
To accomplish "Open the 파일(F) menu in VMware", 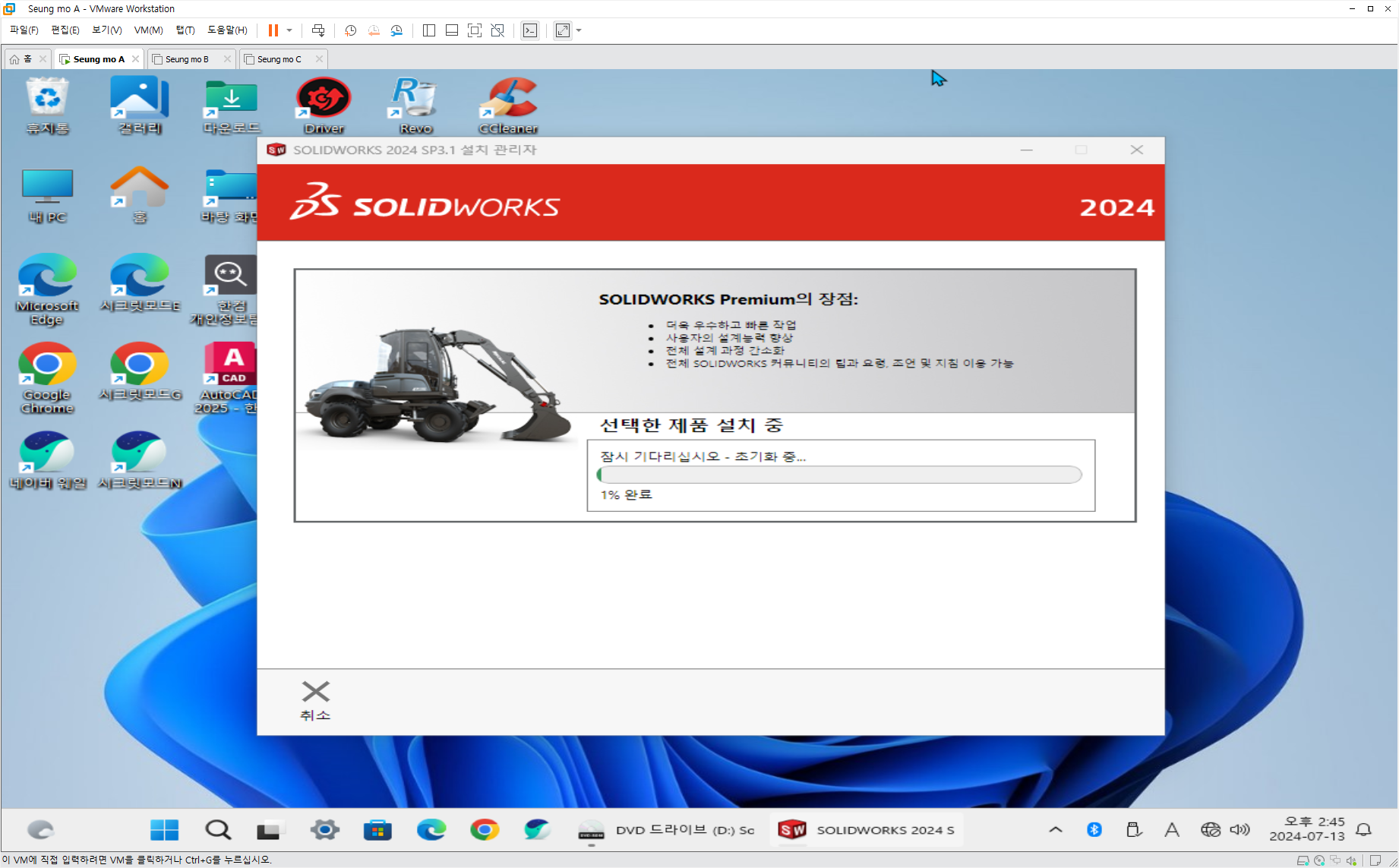I will point(24,30).
